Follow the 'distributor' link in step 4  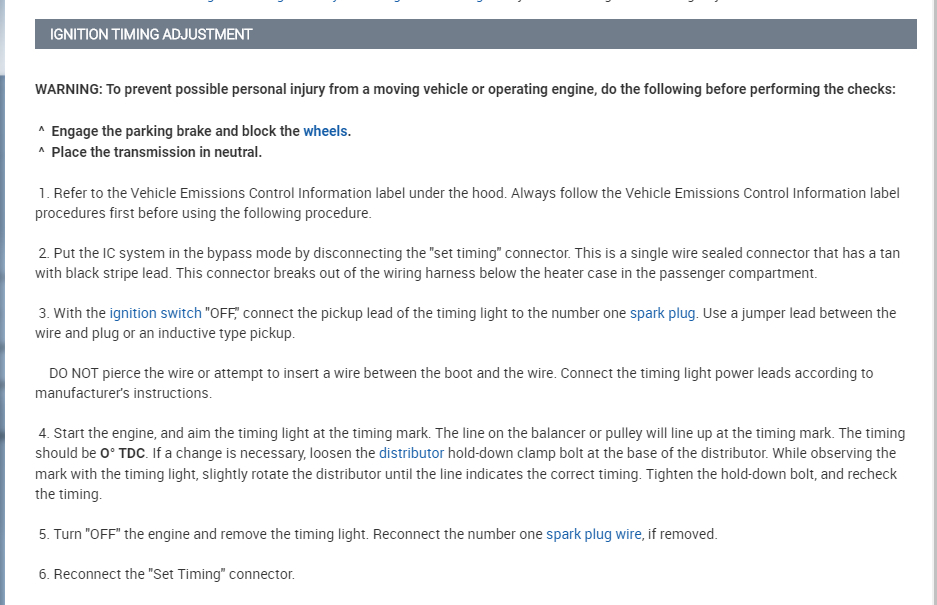[411, 453]
